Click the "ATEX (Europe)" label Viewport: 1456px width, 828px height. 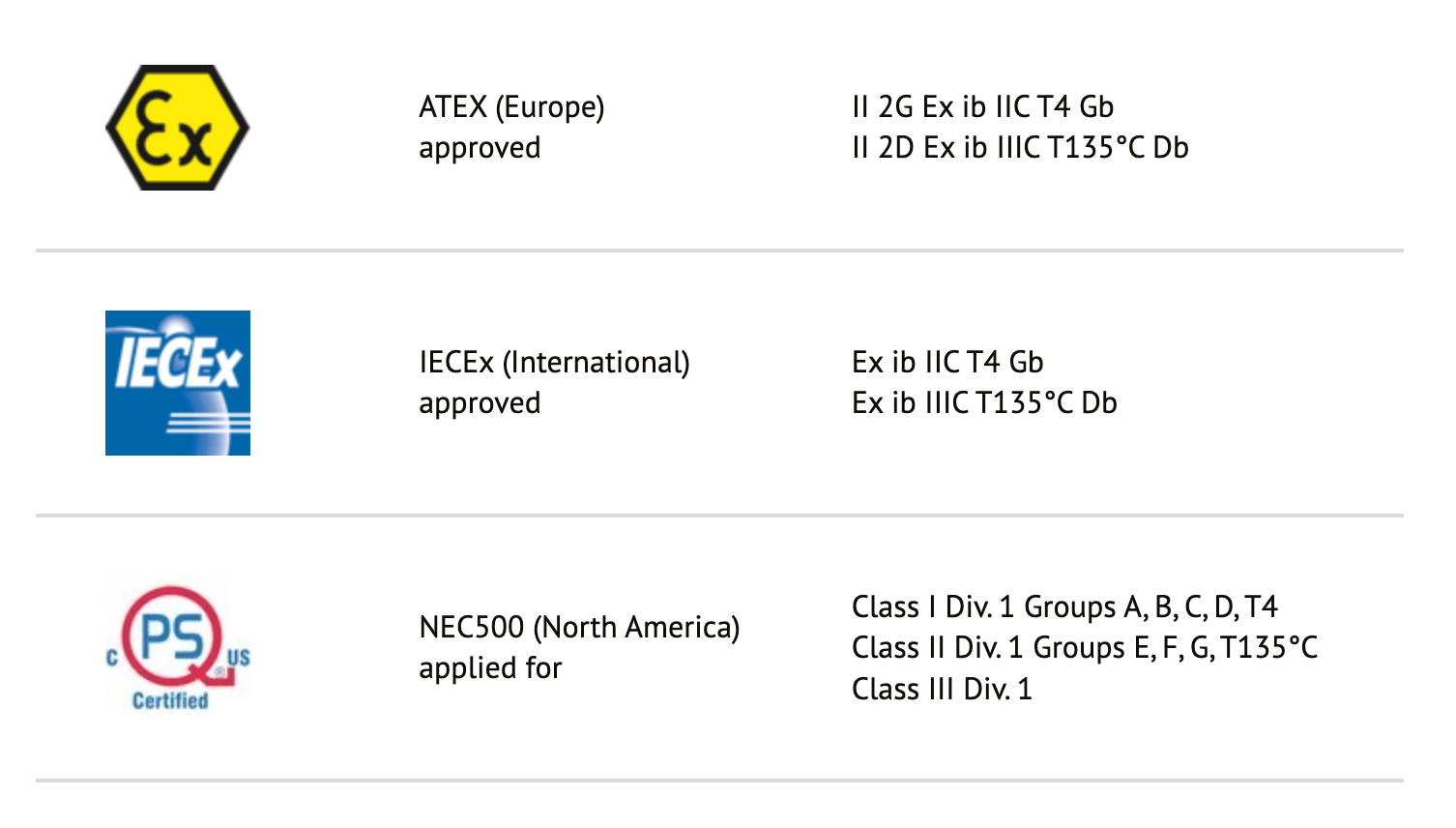[511, 106]
